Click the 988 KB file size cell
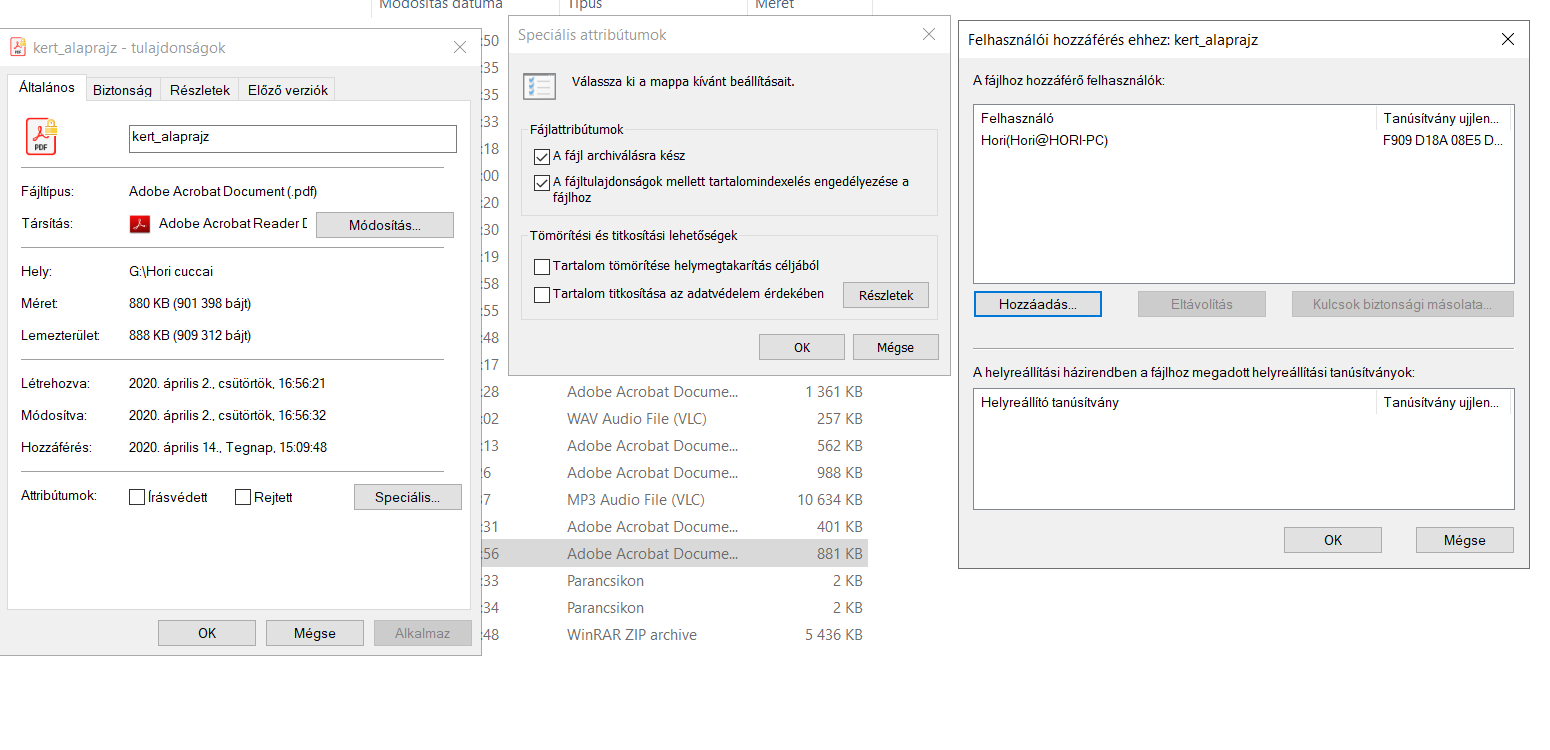Screen dimensions: 1550x750 (840, 472)
